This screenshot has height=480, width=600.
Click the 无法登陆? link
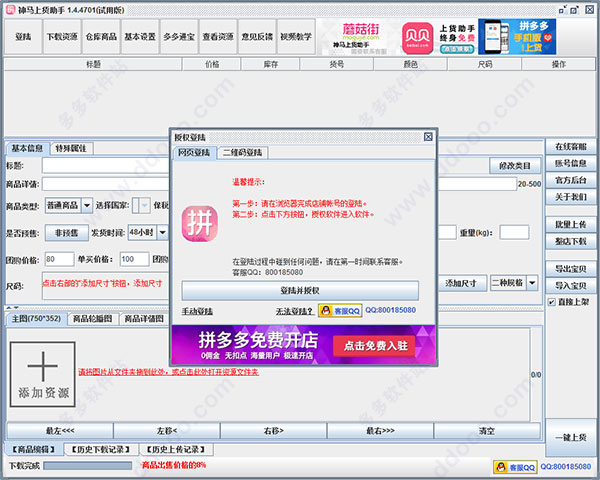coord(294,311)
